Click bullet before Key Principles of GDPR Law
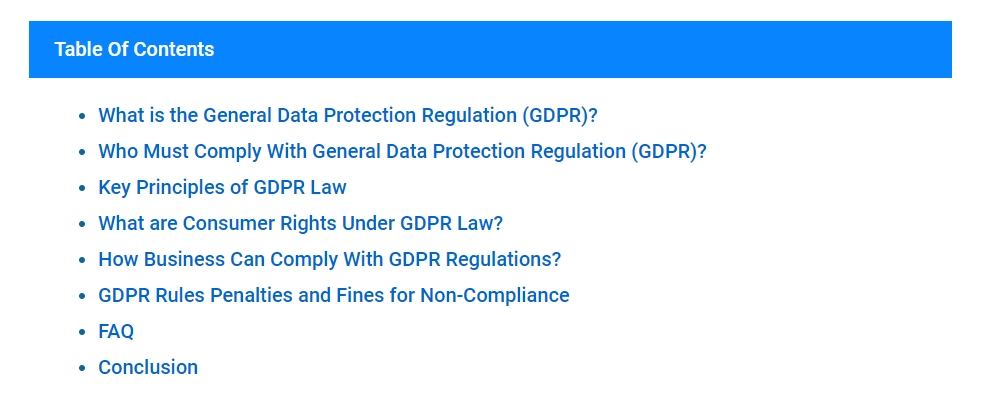This screenshot has height=416, width=987. (x=82, y=188)
